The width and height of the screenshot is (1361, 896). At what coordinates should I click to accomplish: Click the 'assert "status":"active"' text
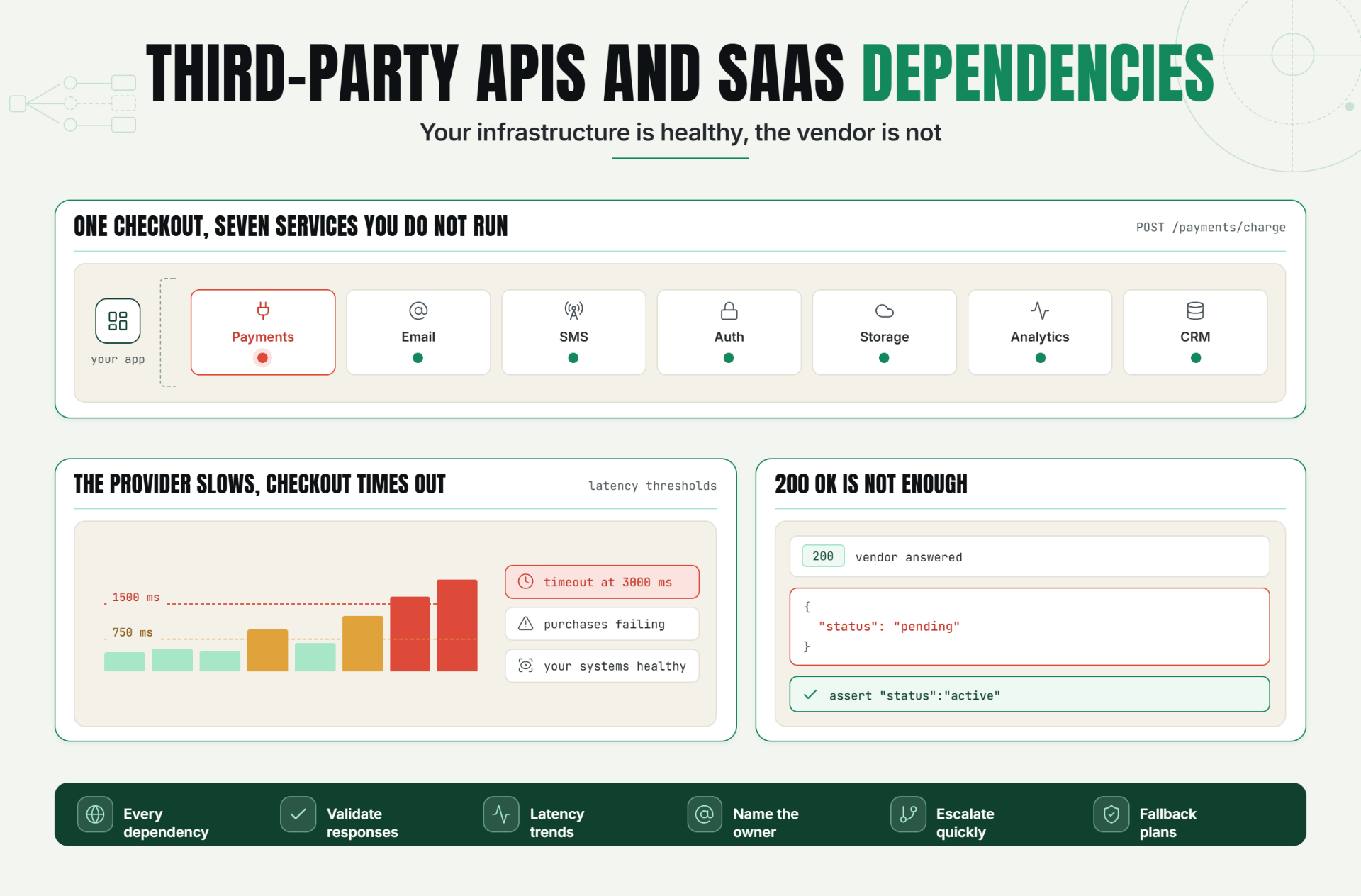(914, 695)
